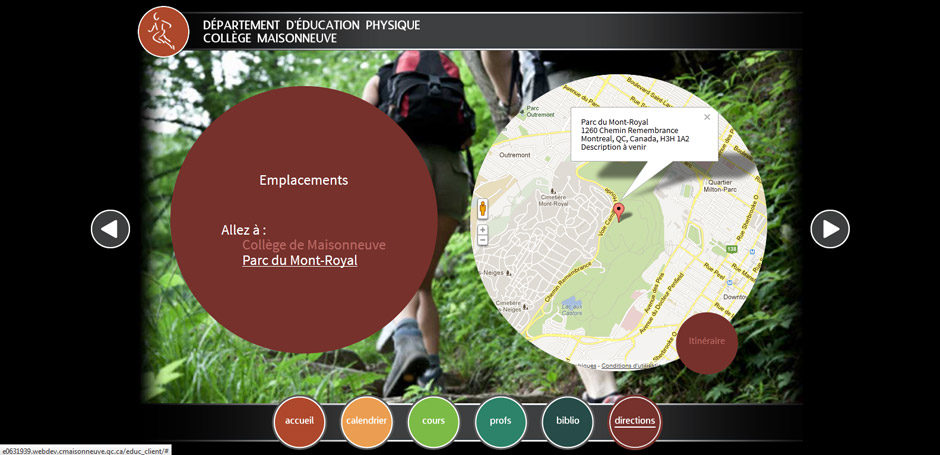The image size is (940, 455).
Task: Close the Parc du Mont-Royal info bubble
Action: click(x=707, y=117)
